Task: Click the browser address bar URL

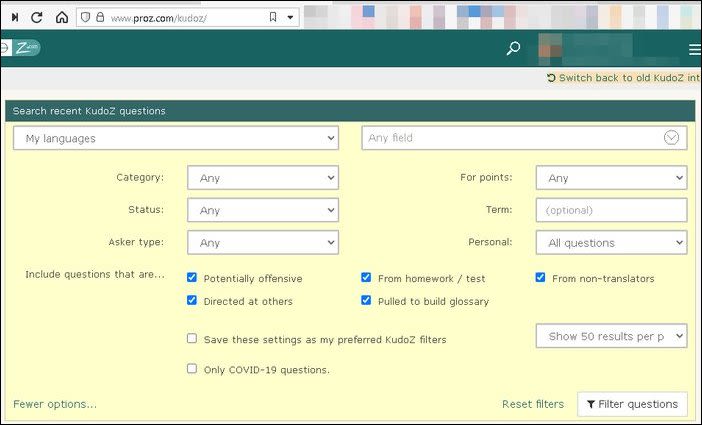Action: click(x=158, y=18)
